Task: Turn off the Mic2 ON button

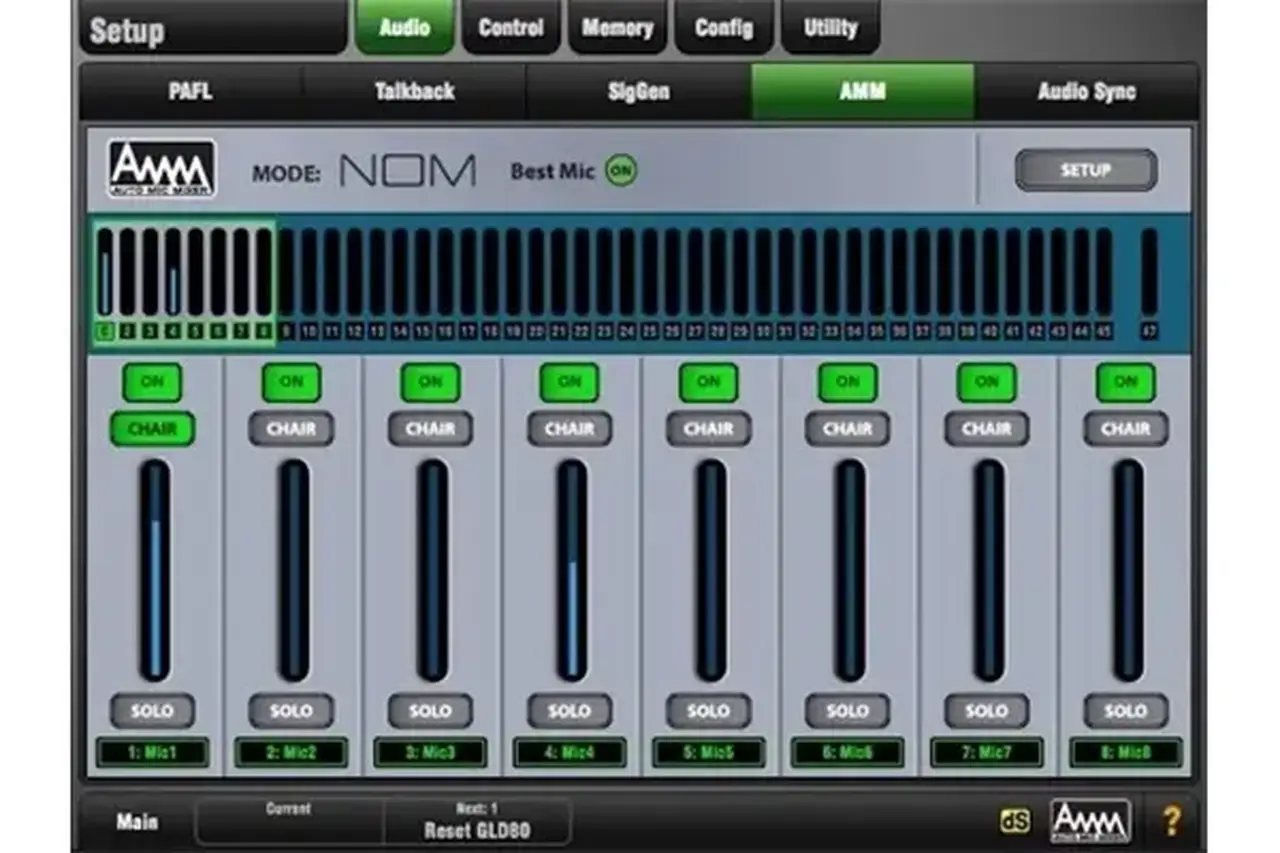Action: click(x=291, y=382)
